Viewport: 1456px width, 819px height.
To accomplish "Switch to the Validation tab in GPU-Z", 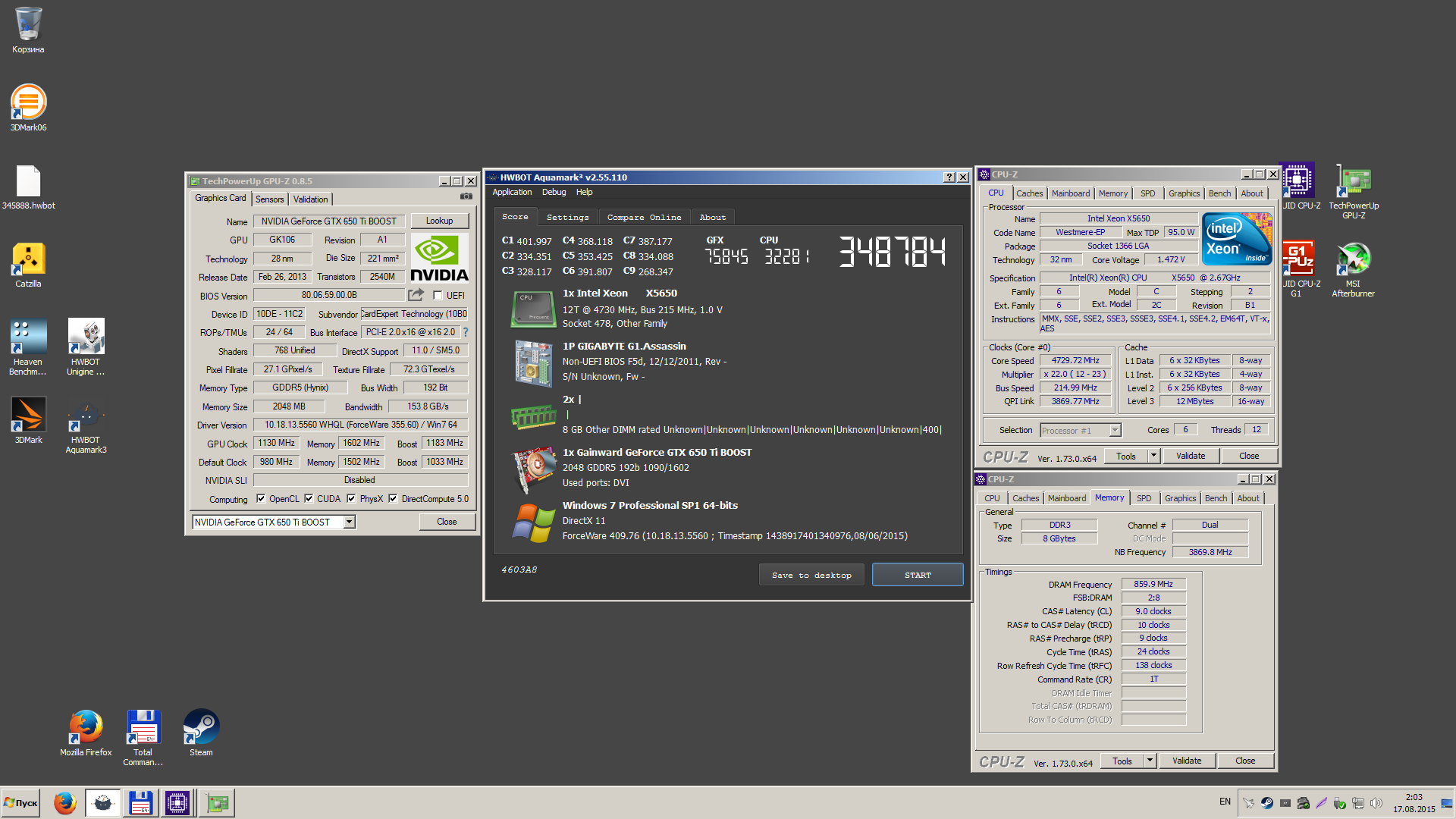I will (311, 199).
